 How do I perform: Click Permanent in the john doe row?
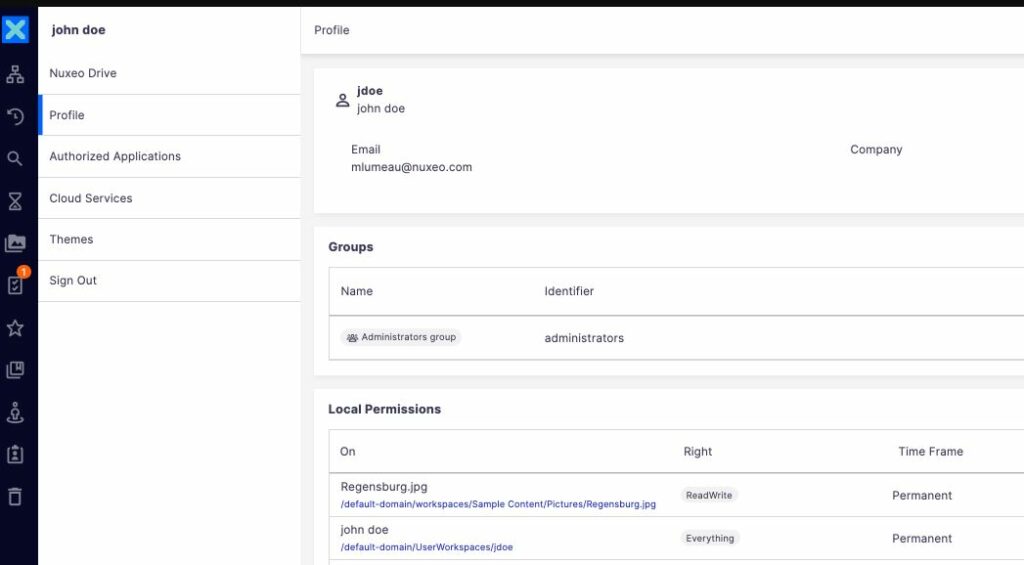pos(921,539)
